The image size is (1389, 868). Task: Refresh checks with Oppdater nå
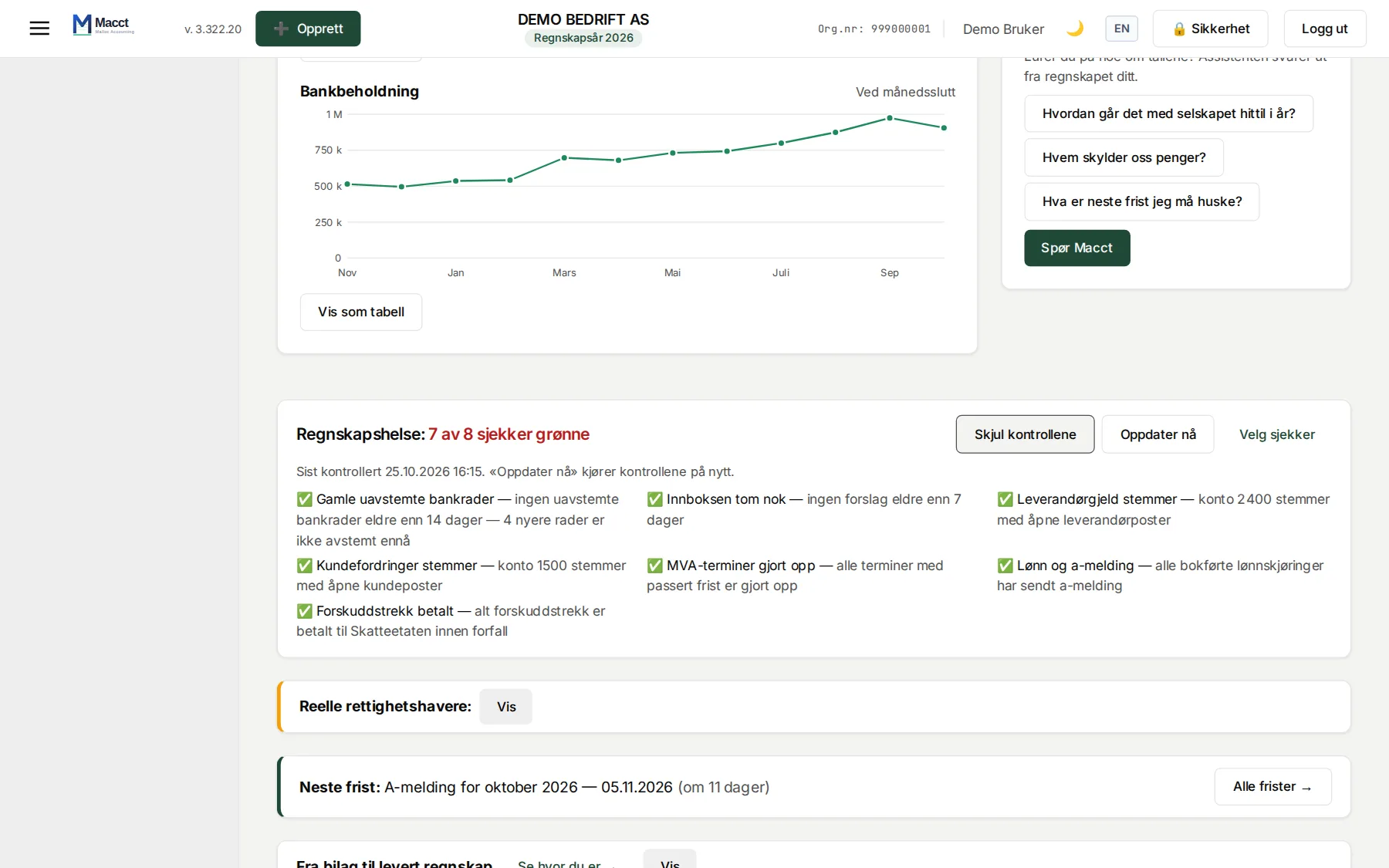tap(1157, 434)
